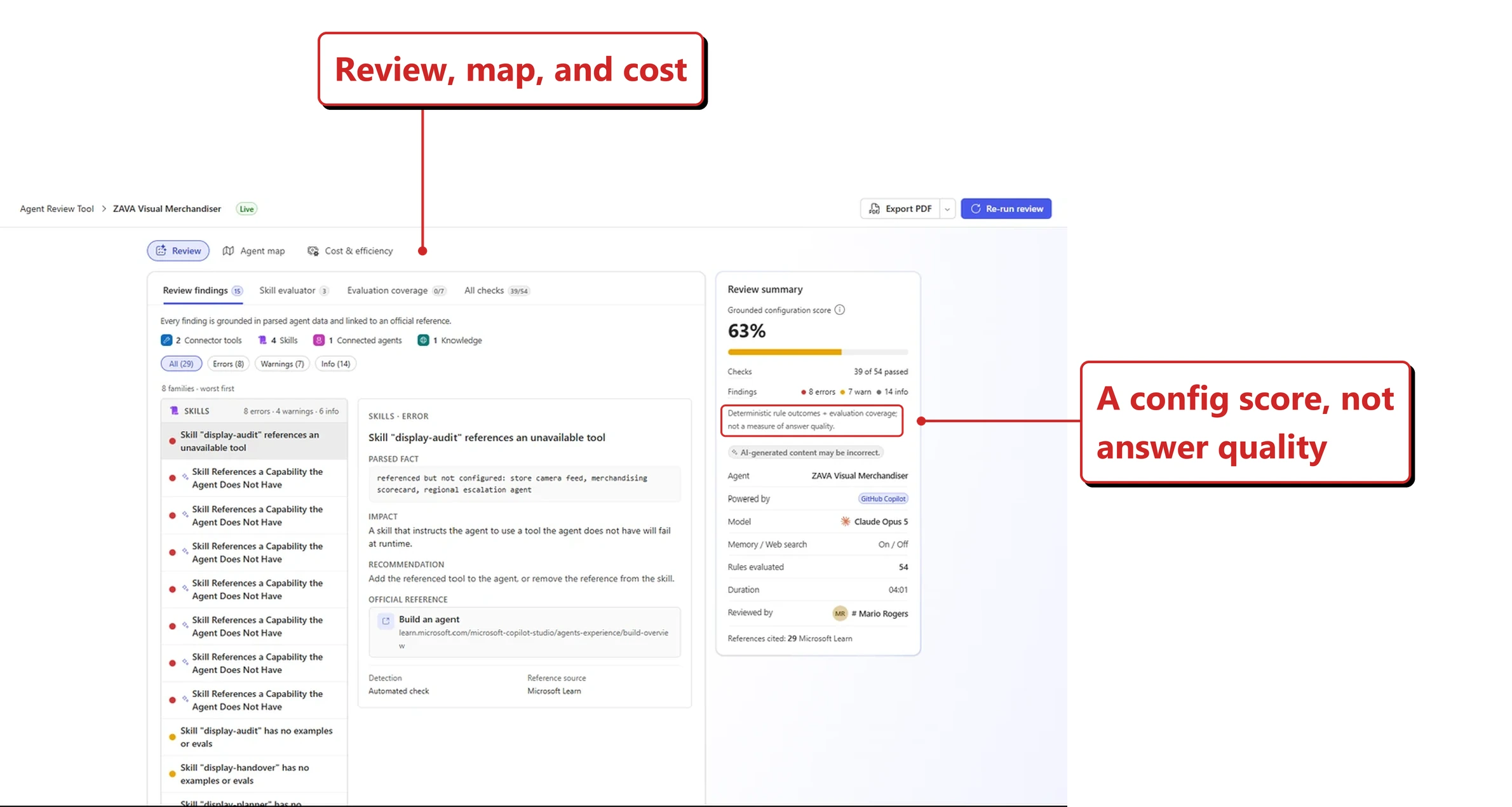This screenshot has height=807, width=1512.
Task: Collapse the SKILLS family header
Action: [254, 411]
